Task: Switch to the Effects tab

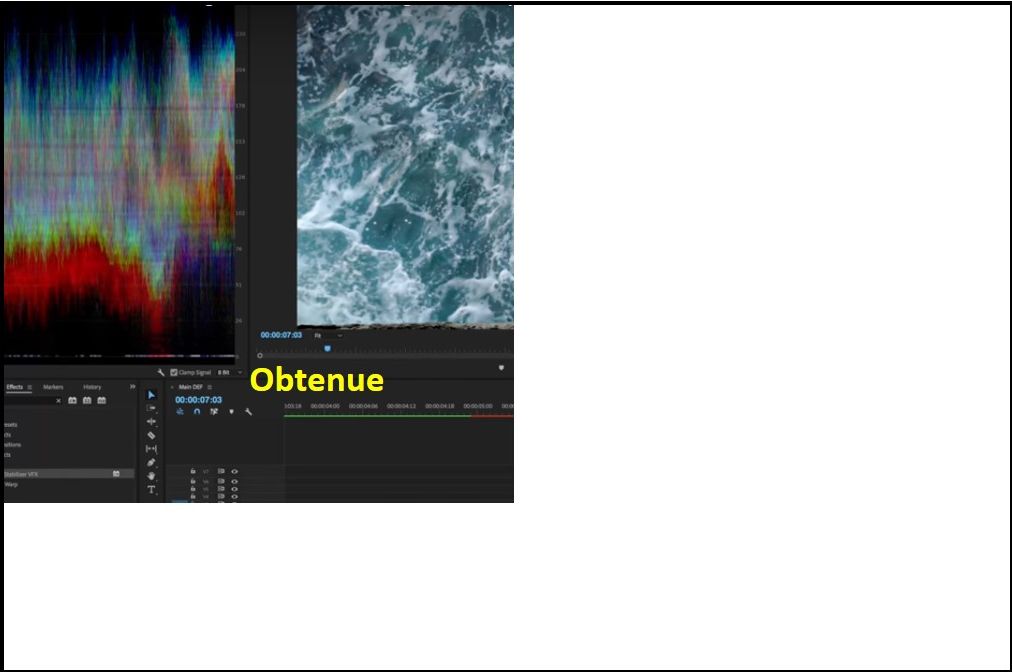Action: (14, 387)
